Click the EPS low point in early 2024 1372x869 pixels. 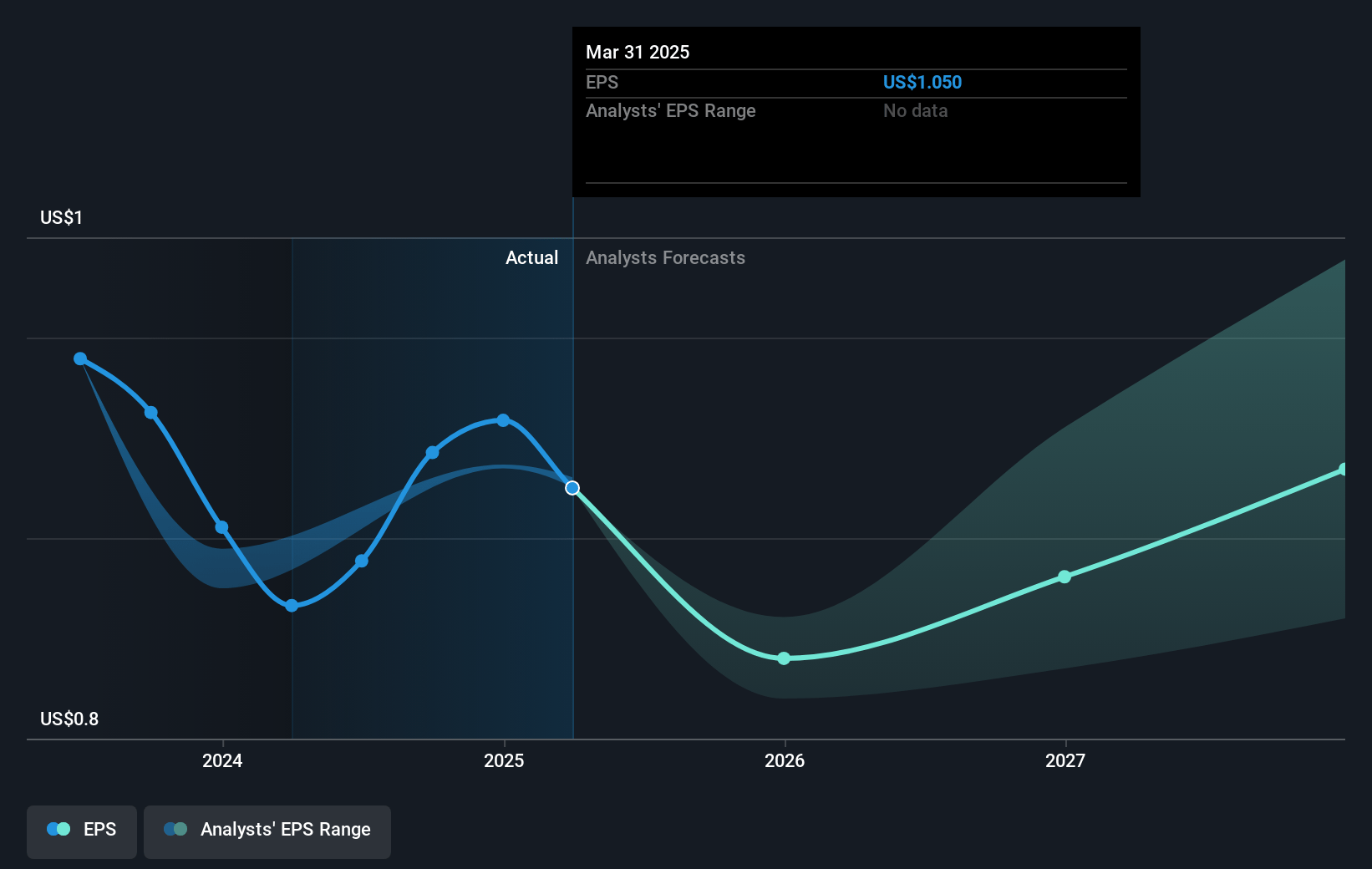click(x=292, y=606)
